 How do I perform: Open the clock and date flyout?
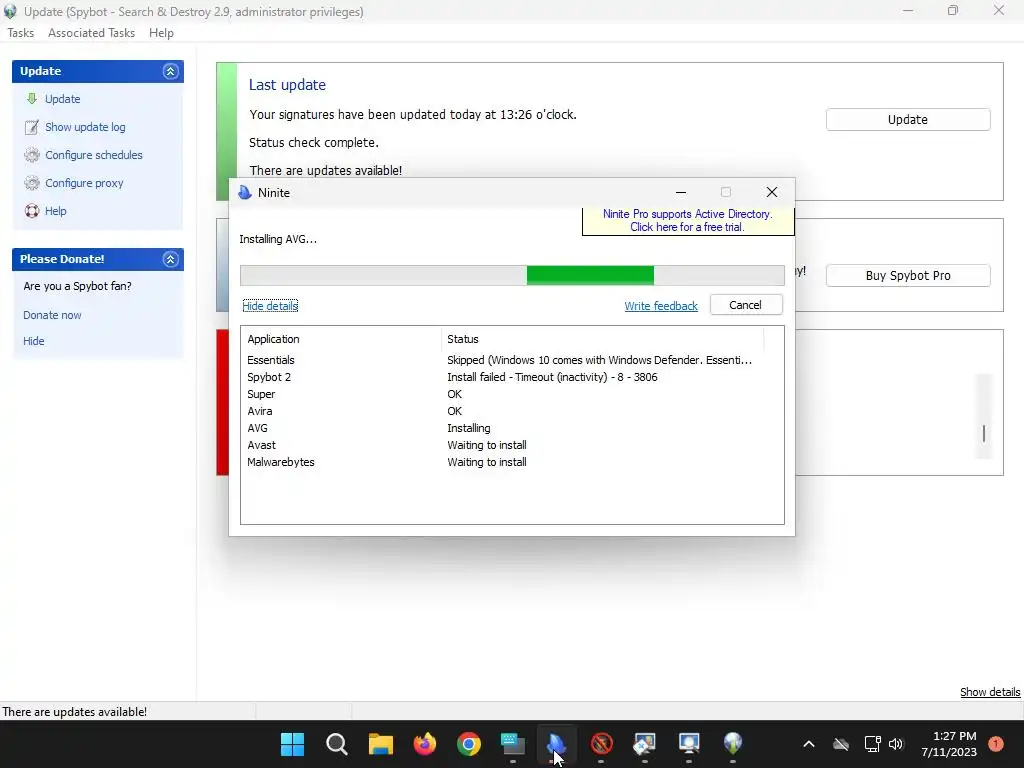tap(949, 744)
